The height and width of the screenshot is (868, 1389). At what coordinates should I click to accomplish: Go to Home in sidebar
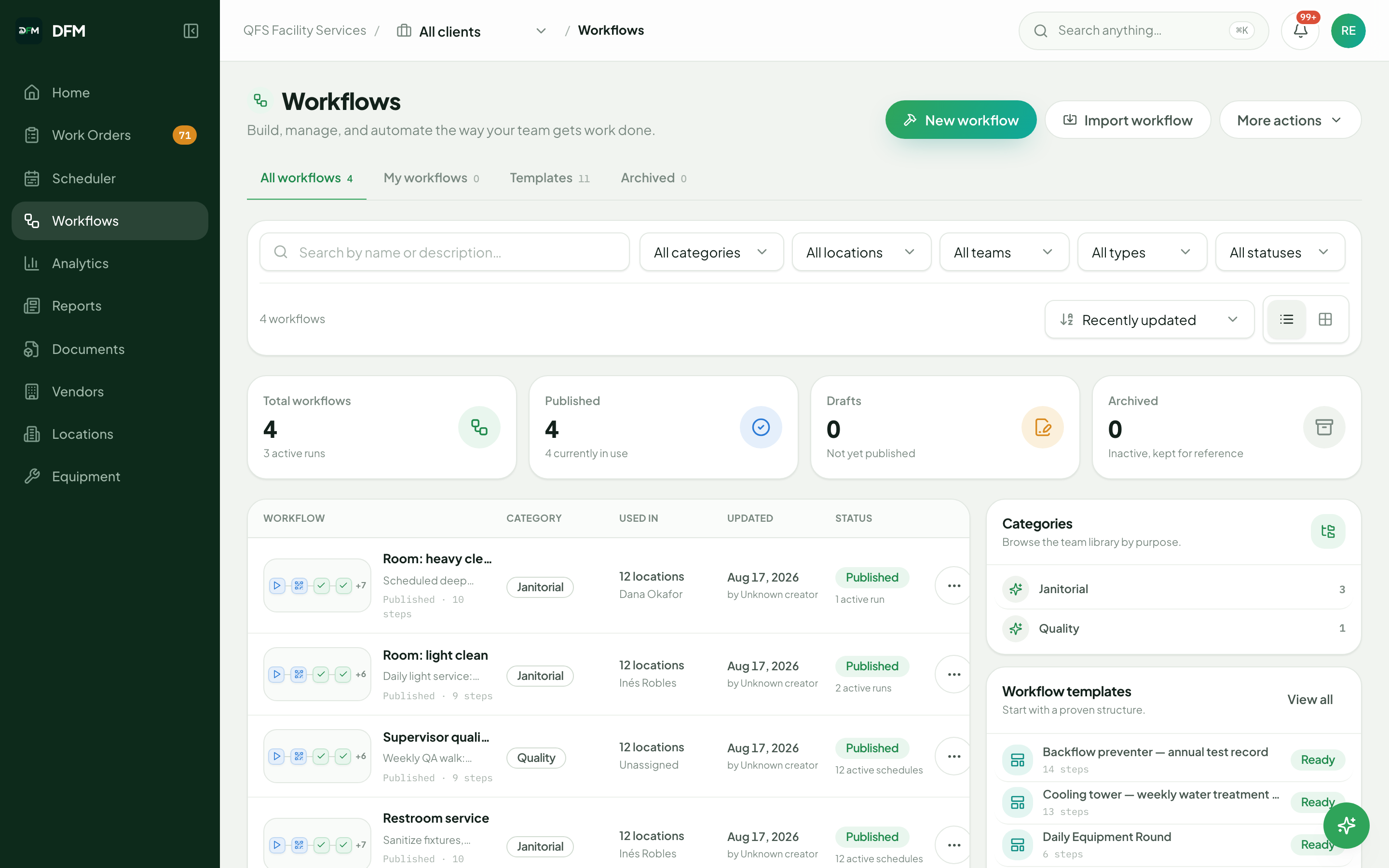coord(109,93)
